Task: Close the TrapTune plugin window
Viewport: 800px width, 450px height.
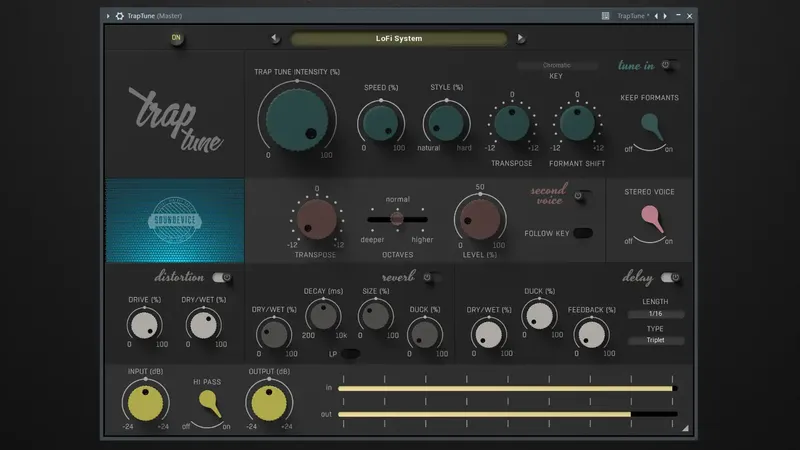Action: coord(689,16)
